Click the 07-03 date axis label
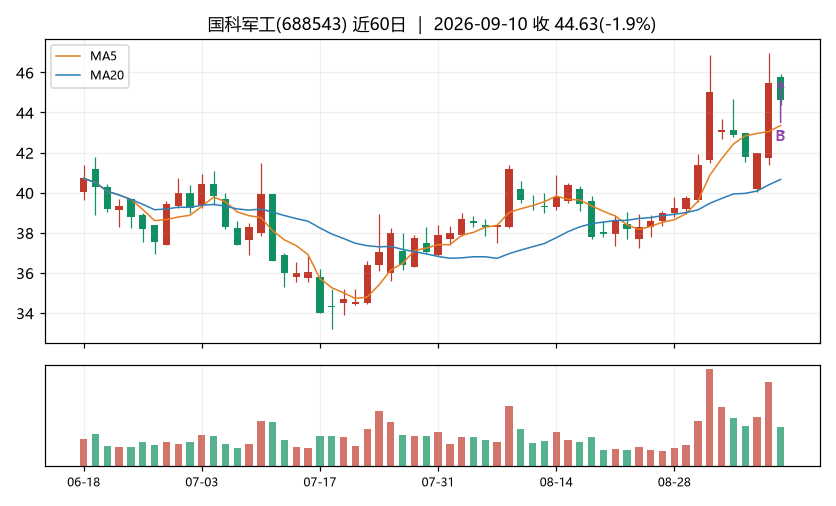The image size is (836, 506). [x=202, y=483]
